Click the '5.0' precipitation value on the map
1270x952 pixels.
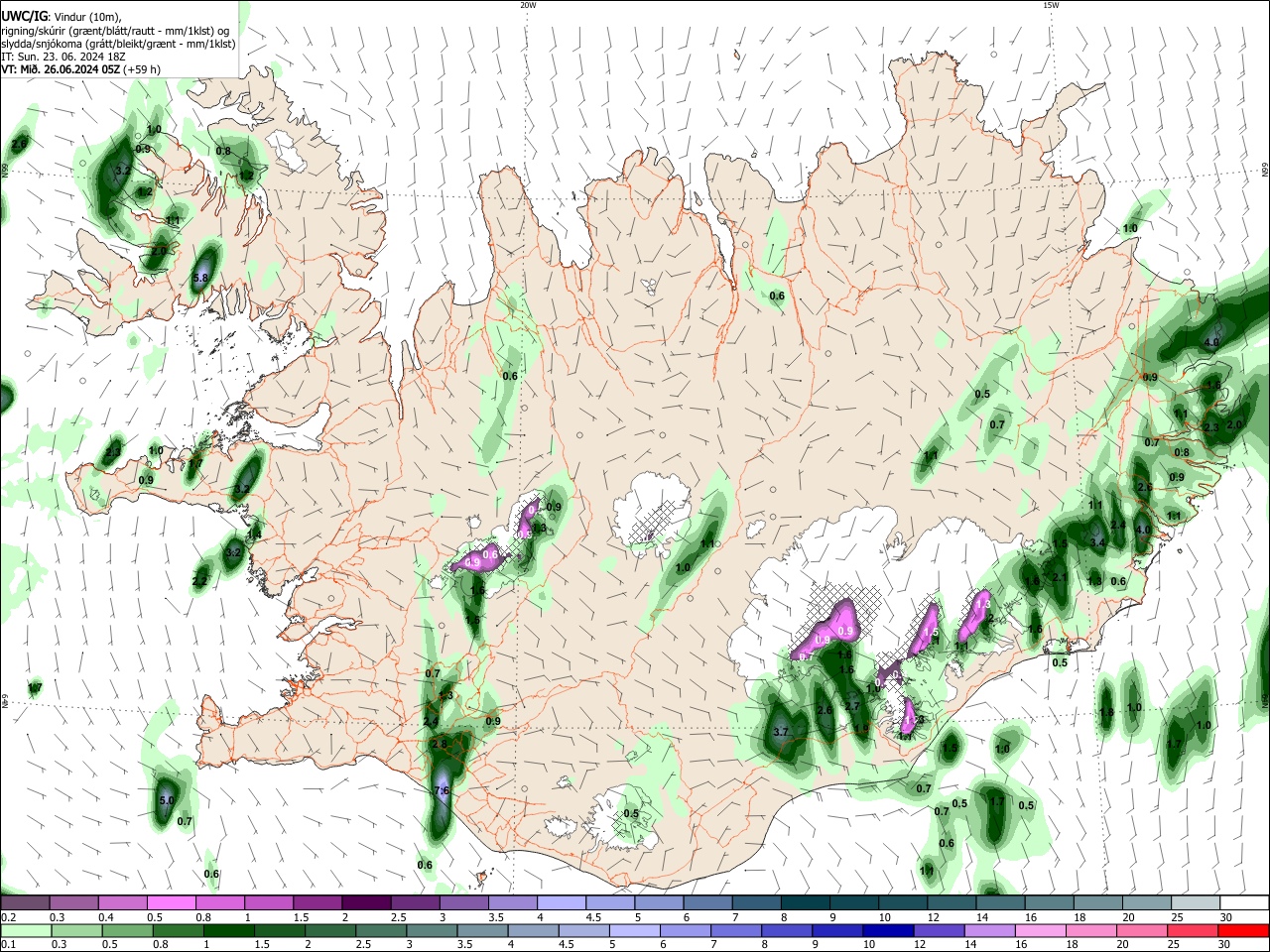(x=167, y=800)
